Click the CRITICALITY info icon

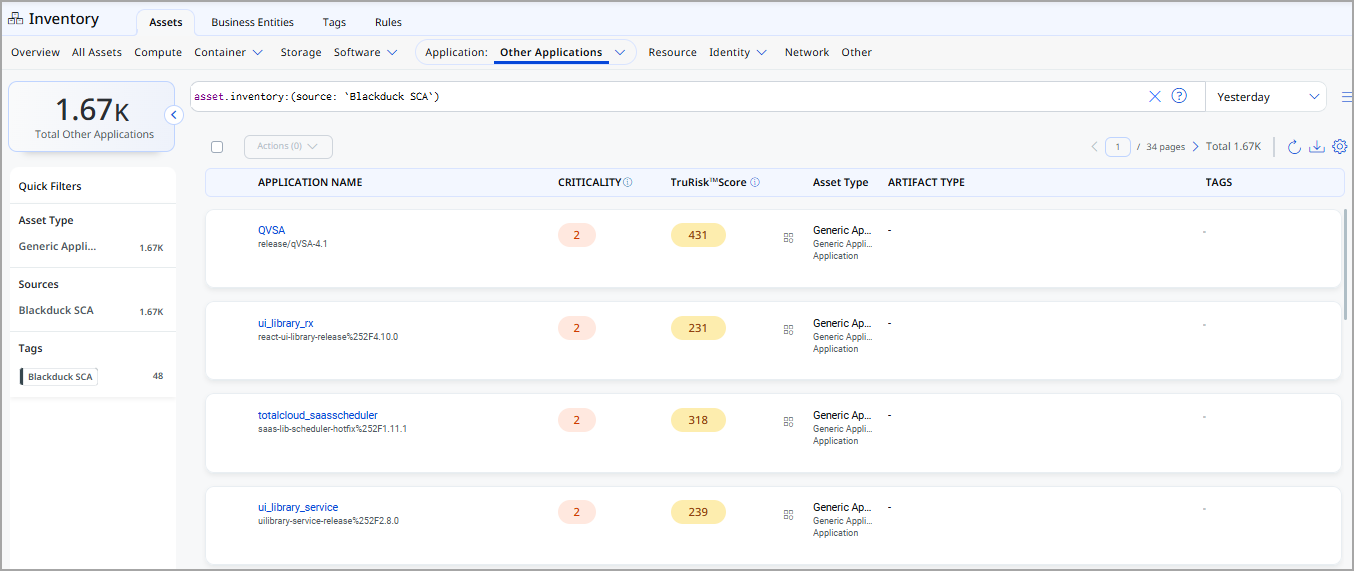(x=628, y=183)
